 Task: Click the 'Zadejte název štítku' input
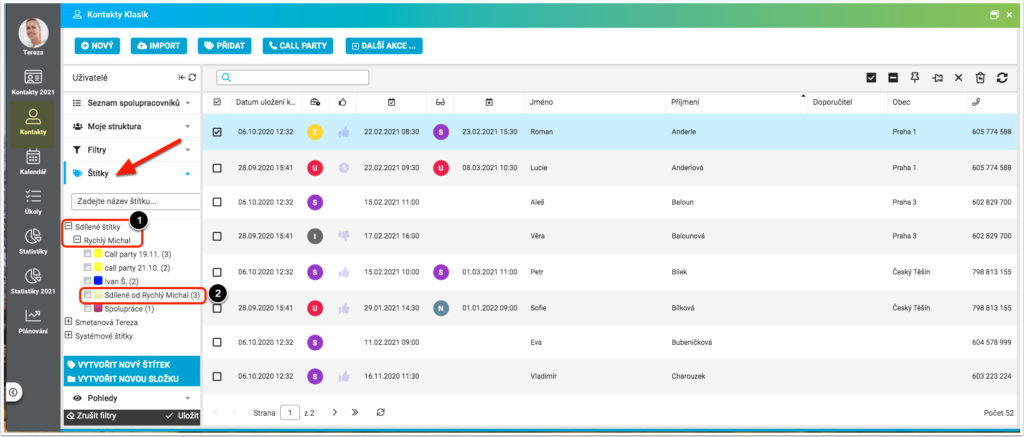point(135,201)
